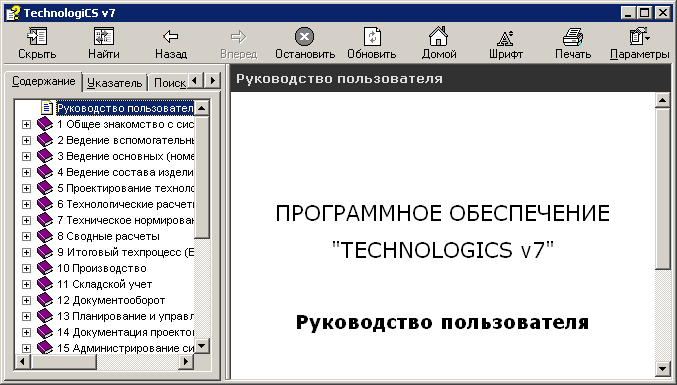Click the document pane vertical scrollbar thumb
Screen dimensions: 677x385
pos(662,189)
